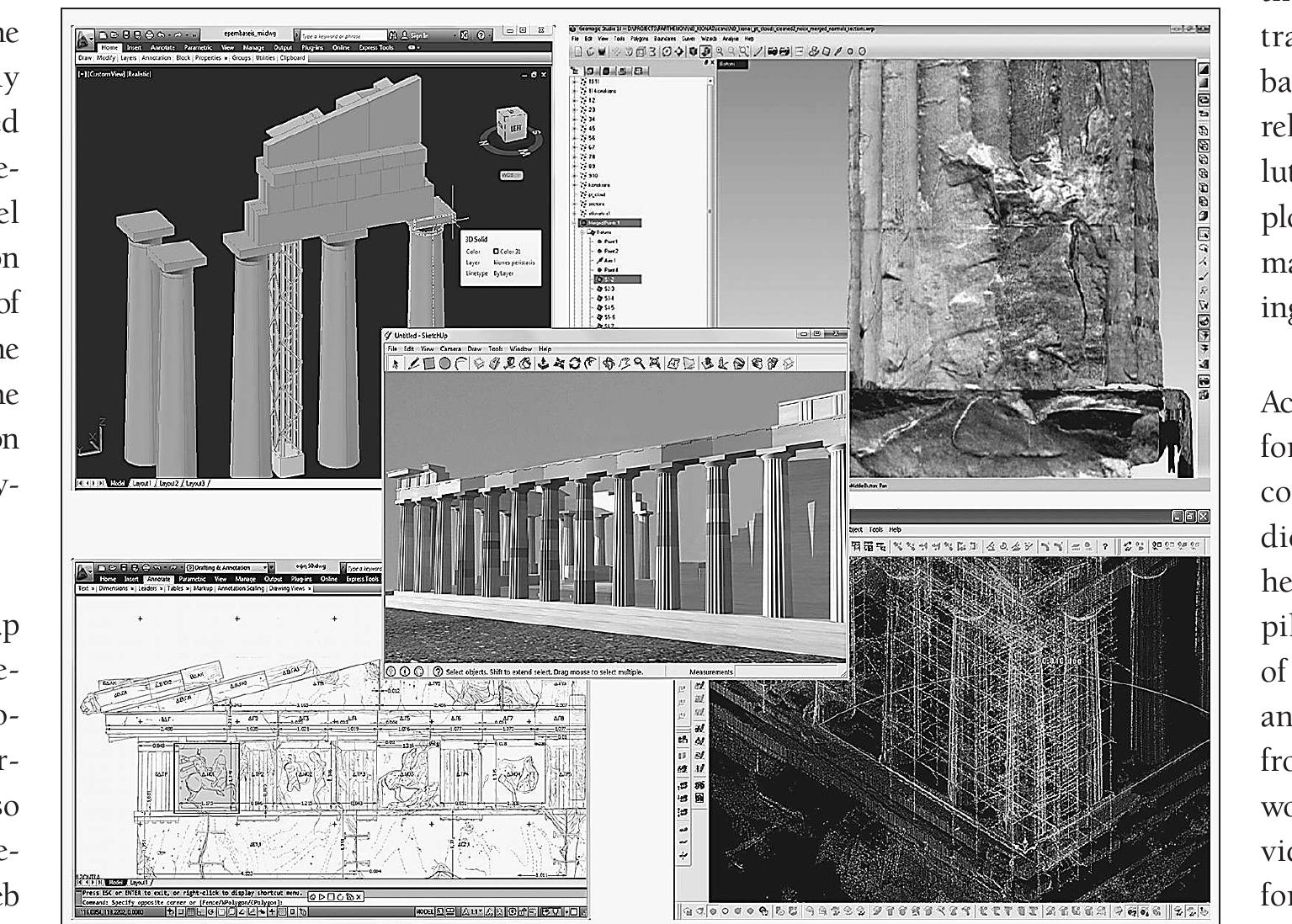
Task: Select the Rectangle tool in SketchUp toolbar
Action: click(428, 364)
